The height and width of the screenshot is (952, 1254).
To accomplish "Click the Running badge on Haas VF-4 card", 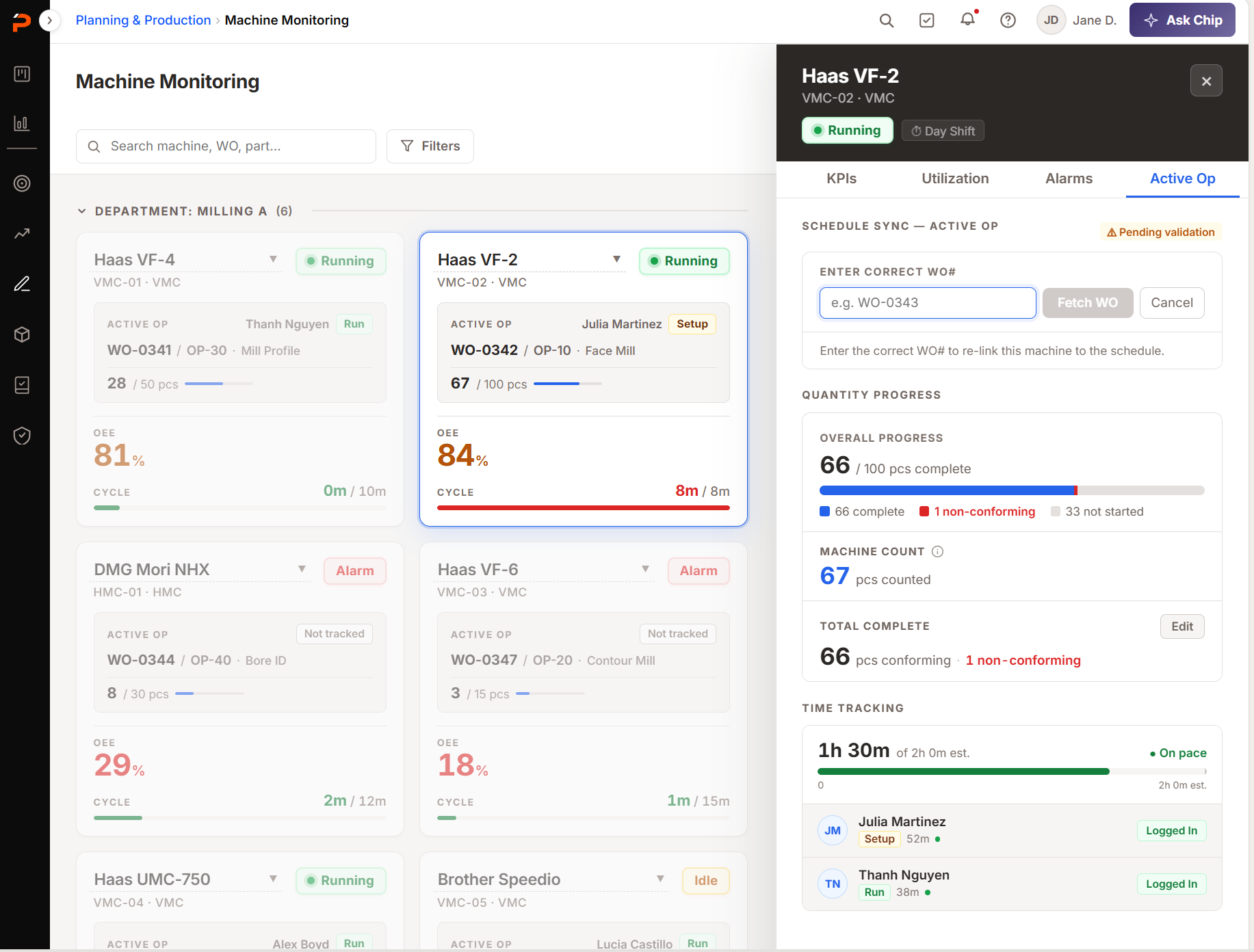I will click(341, 261).
